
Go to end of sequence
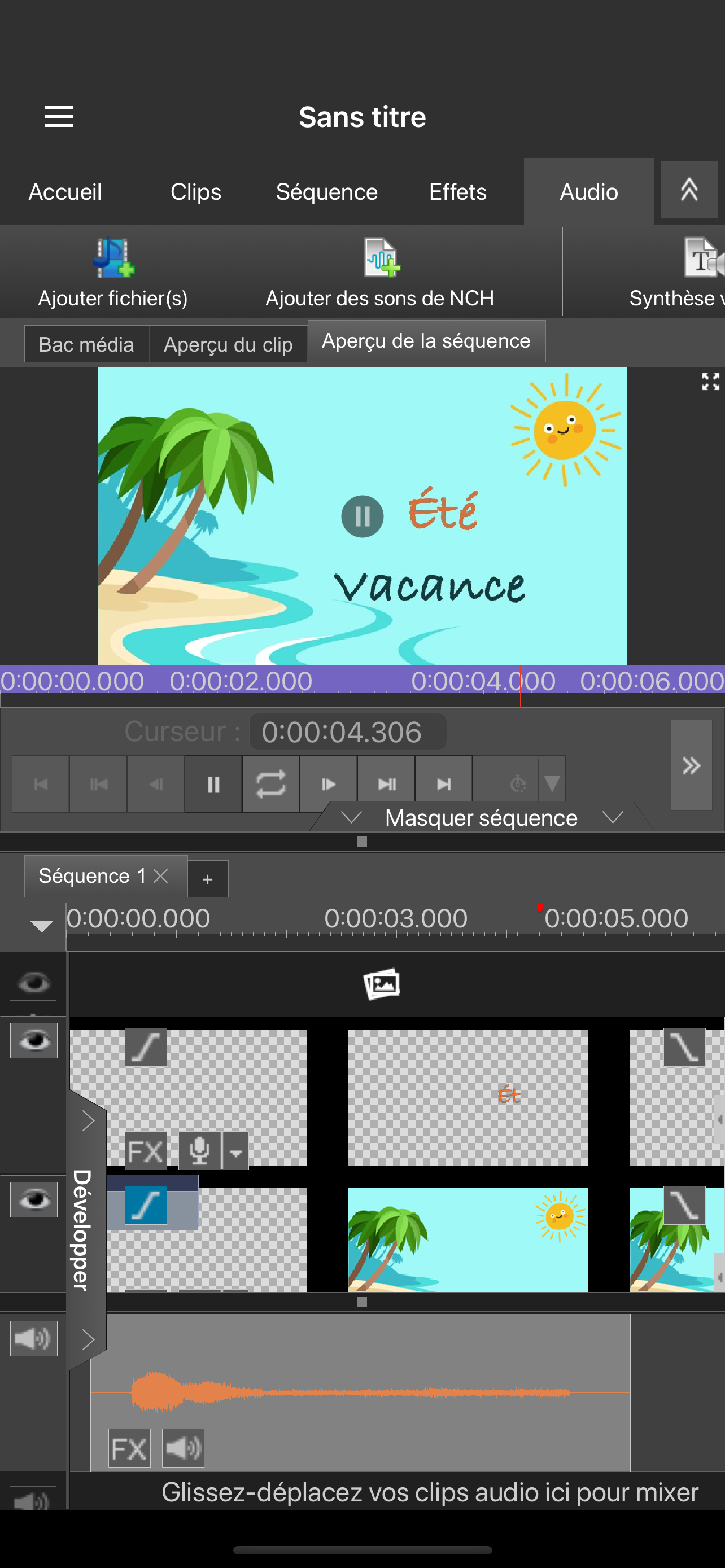coord(444,784)
